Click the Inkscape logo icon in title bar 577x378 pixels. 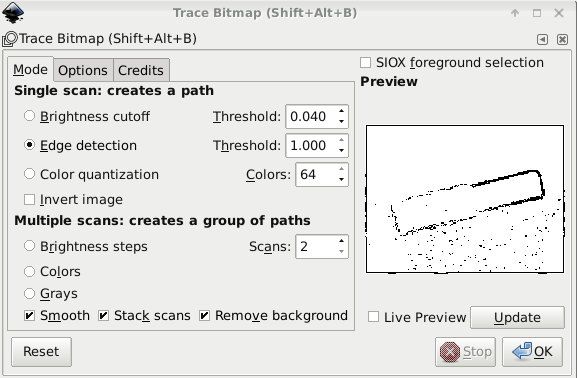13,12
